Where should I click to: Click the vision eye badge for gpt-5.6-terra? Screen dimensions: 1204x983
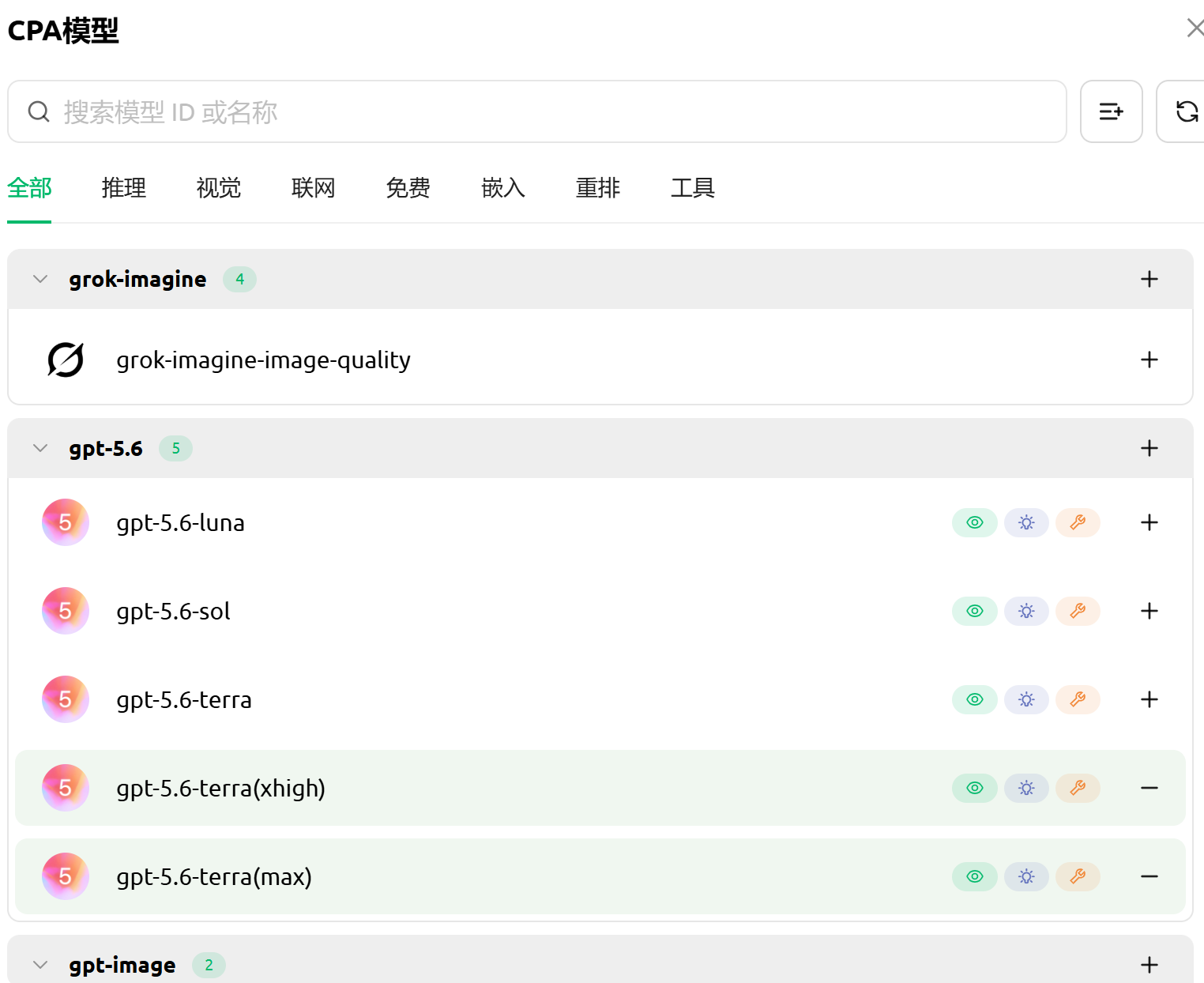tap(975, 699)
